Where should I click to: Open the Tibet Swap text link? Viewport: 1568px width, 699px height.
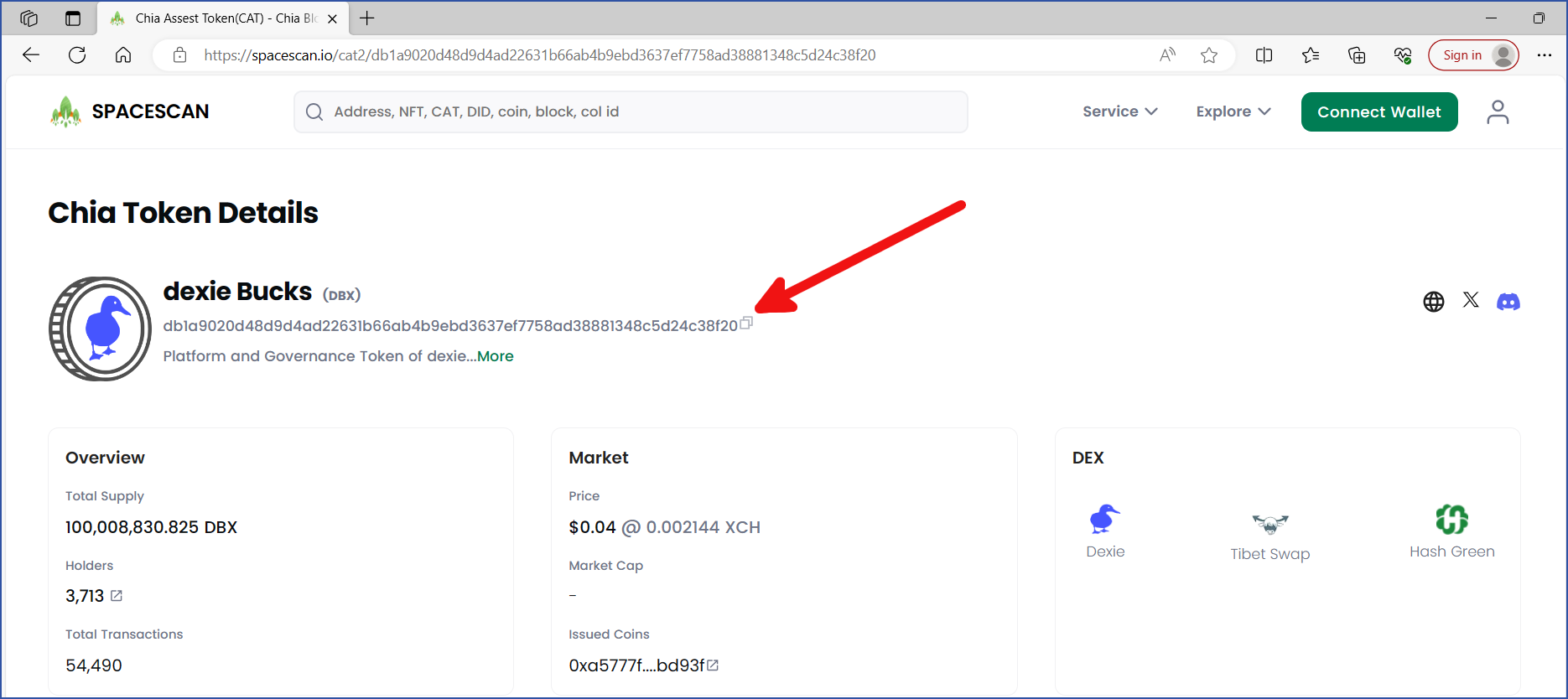click(x=1270, y=554)
